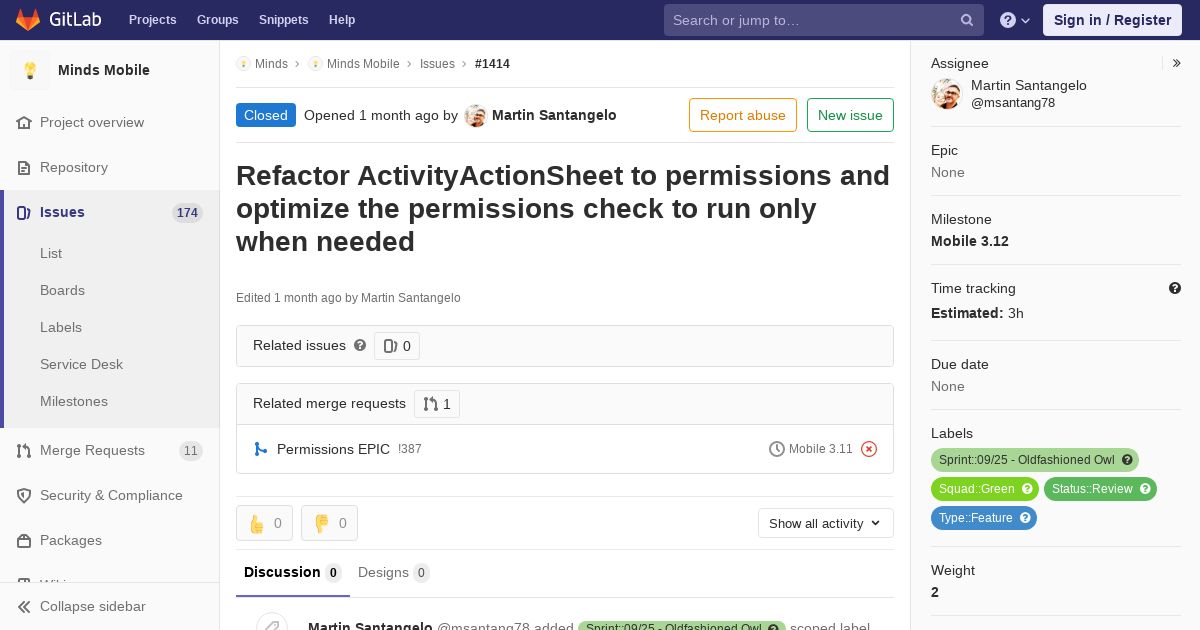Click the Martin Santangelo assignee avatar

[946, 94]
